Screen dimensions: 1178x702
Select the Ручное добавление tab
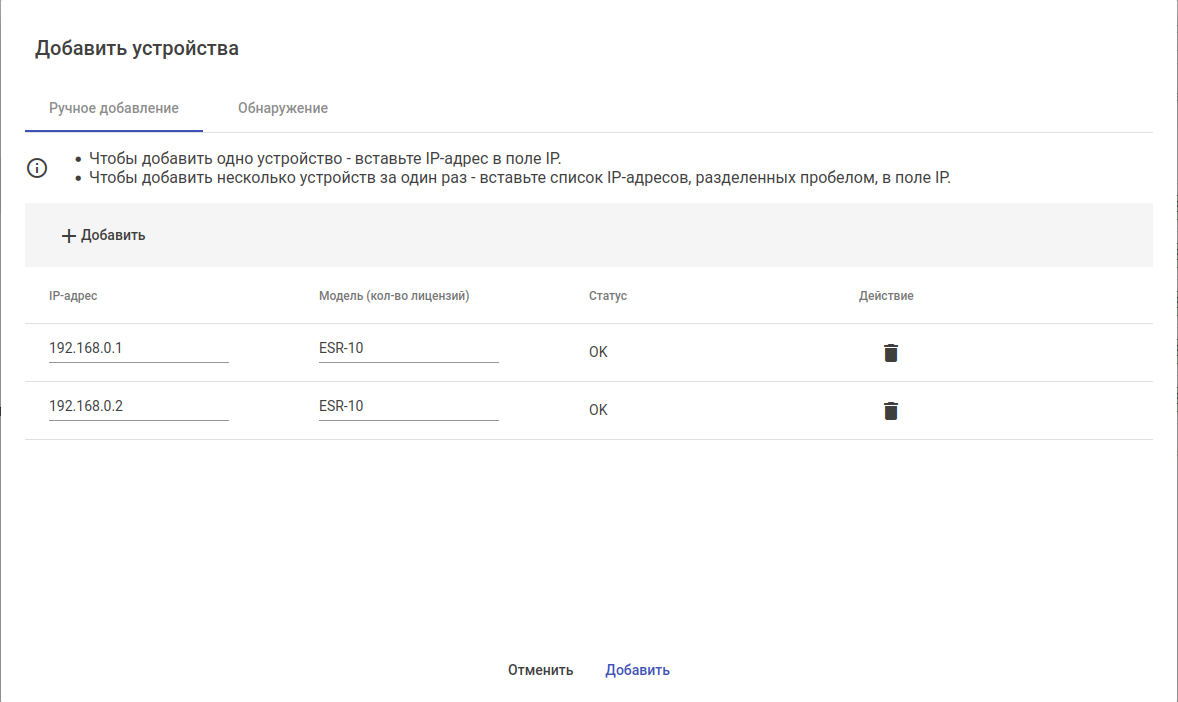coord(114,108)
